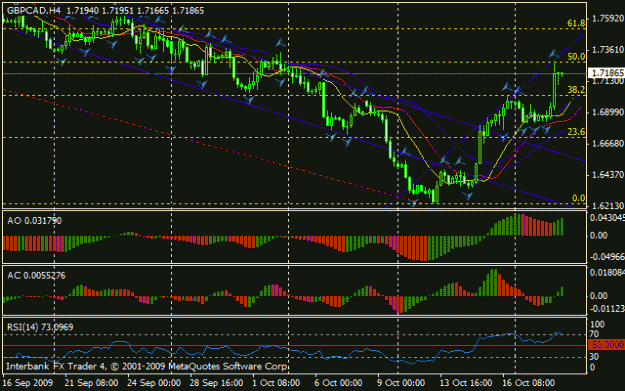Viewport: 625px width, 391px height.
Task: Click the 0.00 value on AO scale
Action: coord(599,235)
